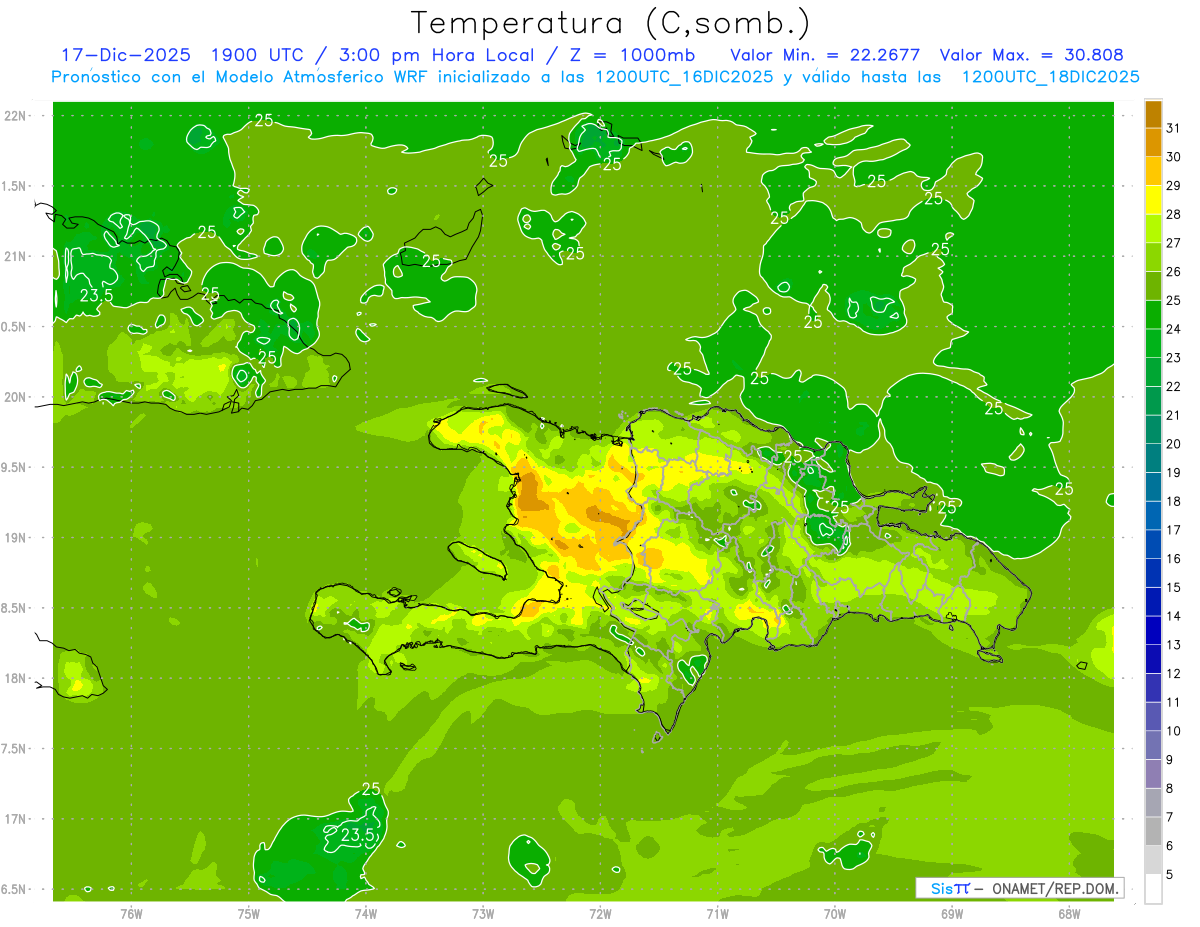Click the "74W" longitude label
Viewport: 1200px width, 927px height.
(366, 913)
